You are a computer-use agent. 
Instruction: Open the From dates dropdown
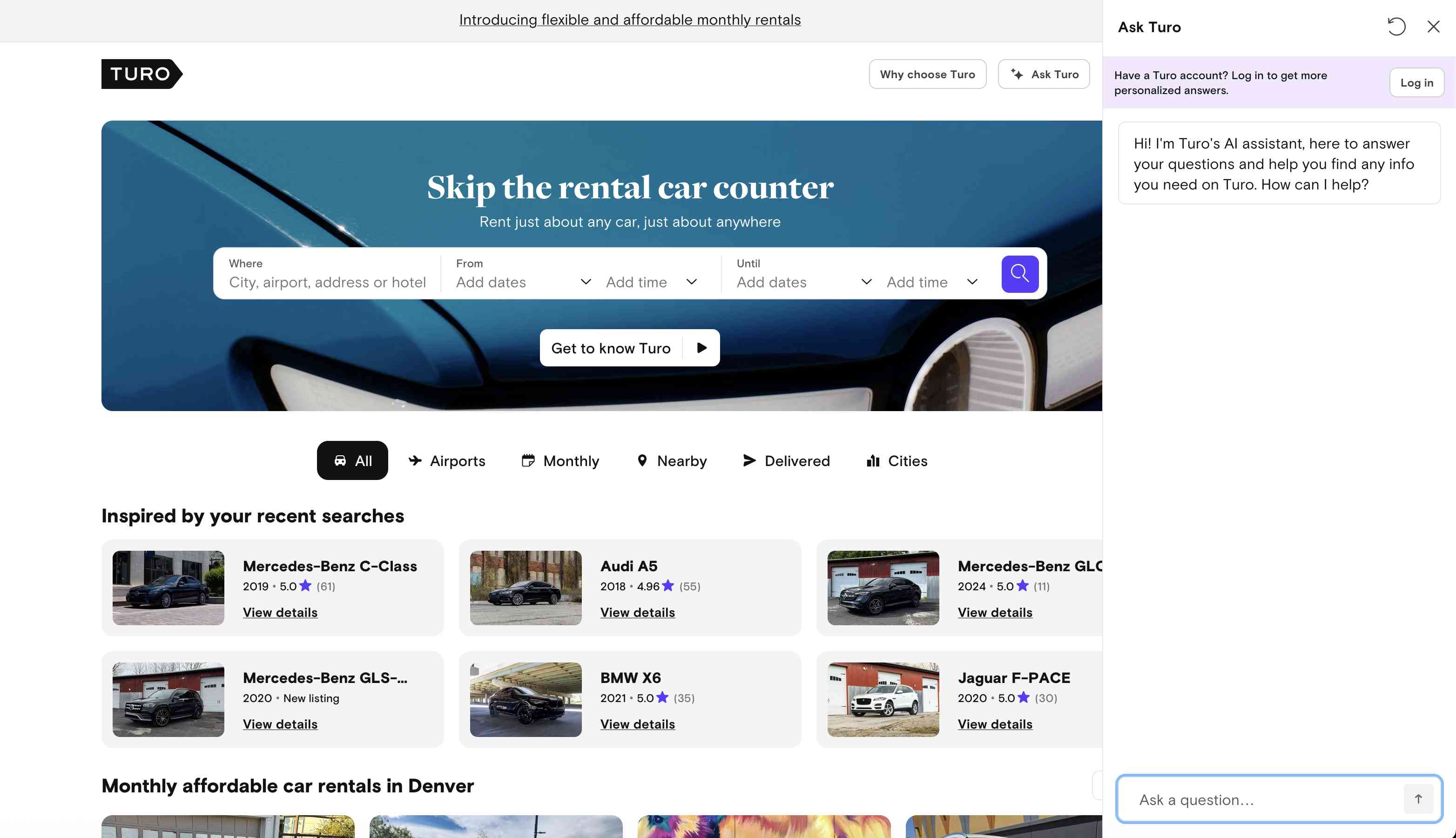coord(524,282)
